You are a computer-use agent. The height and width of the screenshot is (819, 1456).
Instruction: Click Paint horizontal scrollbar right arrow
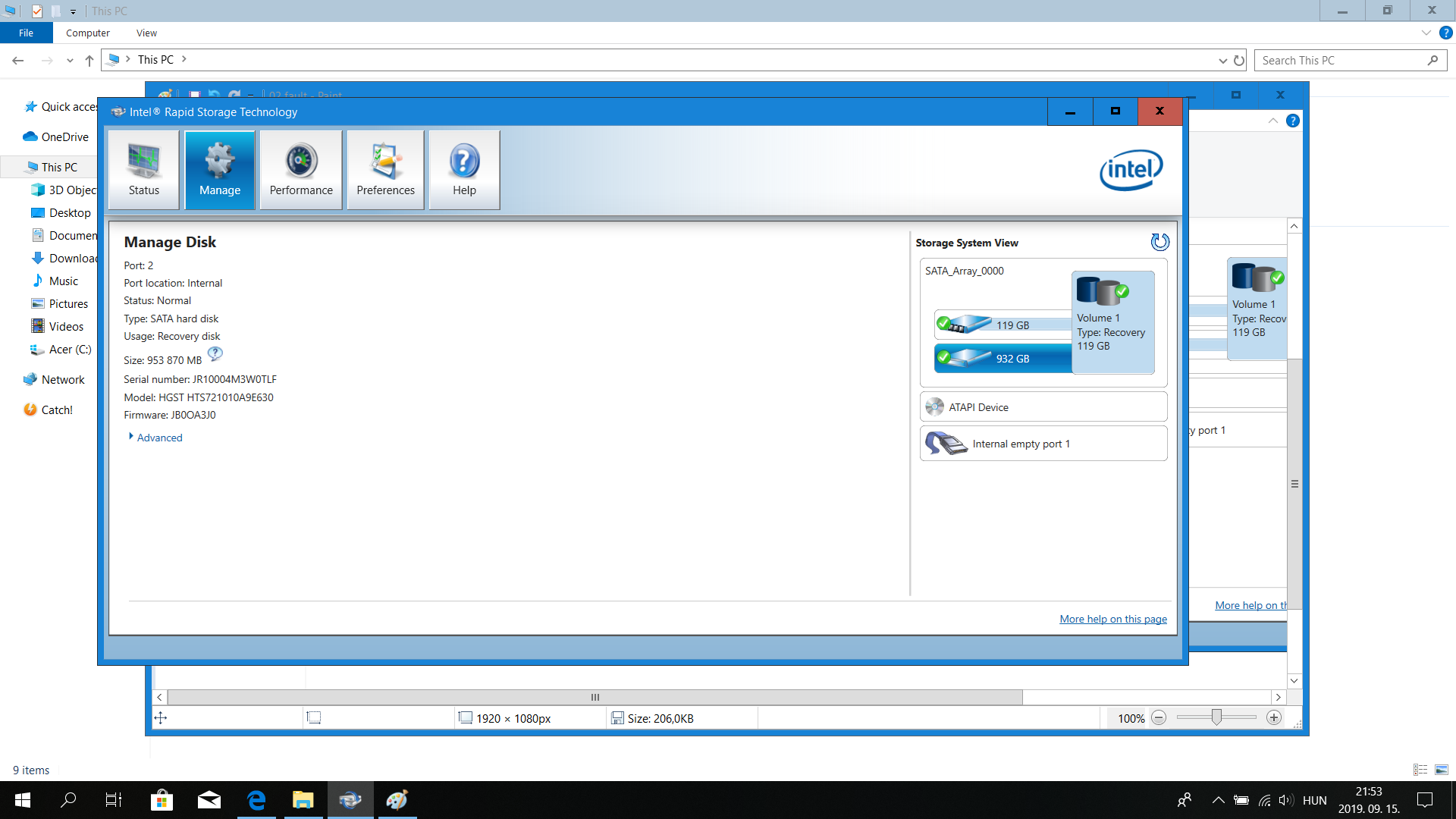click(1279, 697)
